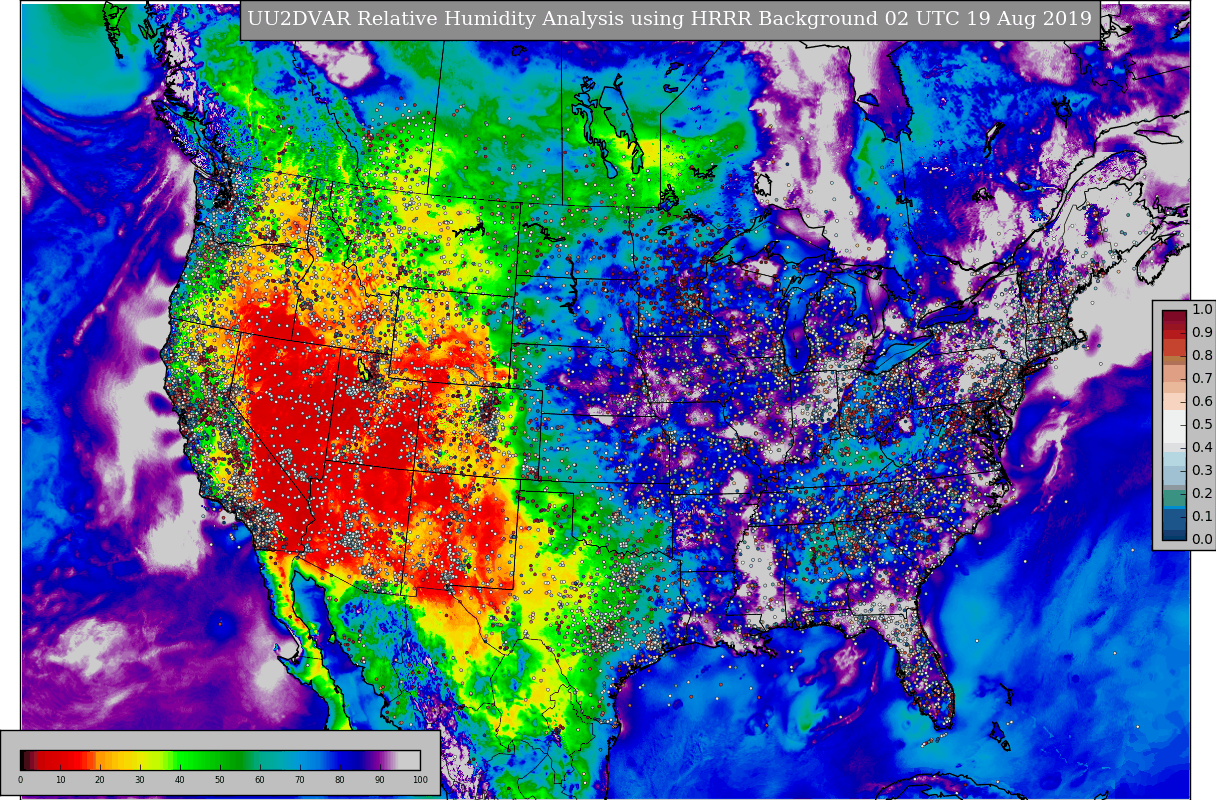
Task: Click the 80 tick label on humidity colorbar
Action: (340, 780)
